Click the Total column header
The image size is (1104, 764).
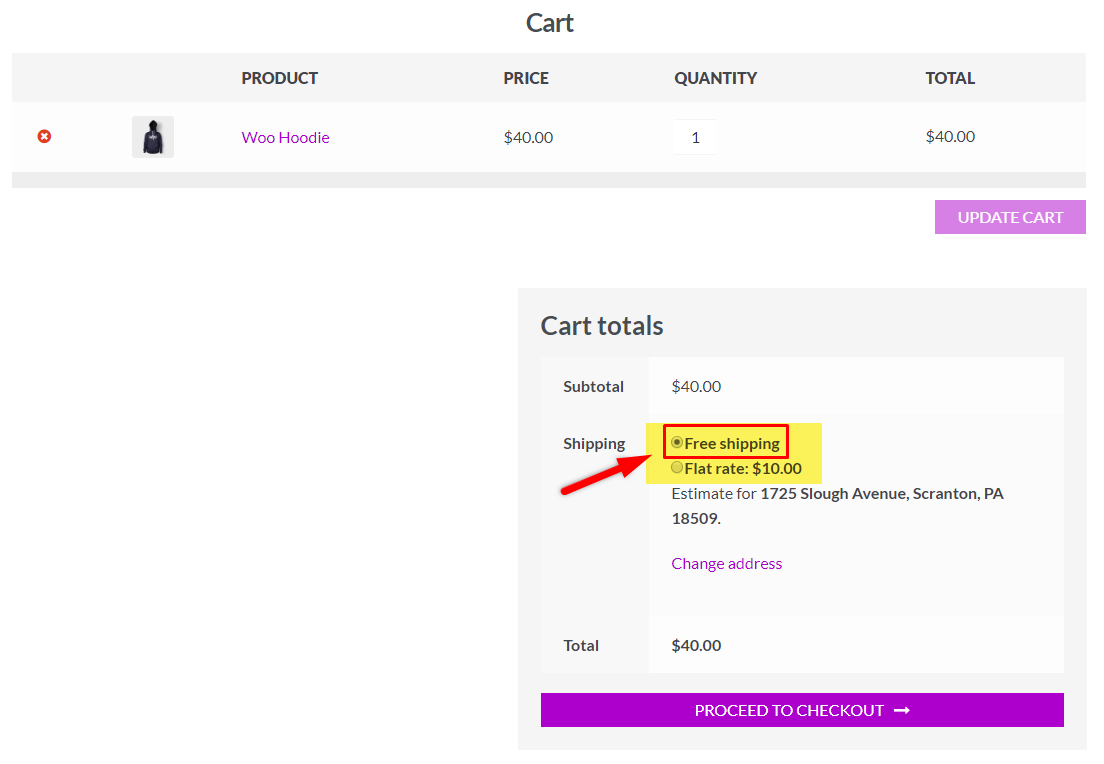tap(950, 78)
